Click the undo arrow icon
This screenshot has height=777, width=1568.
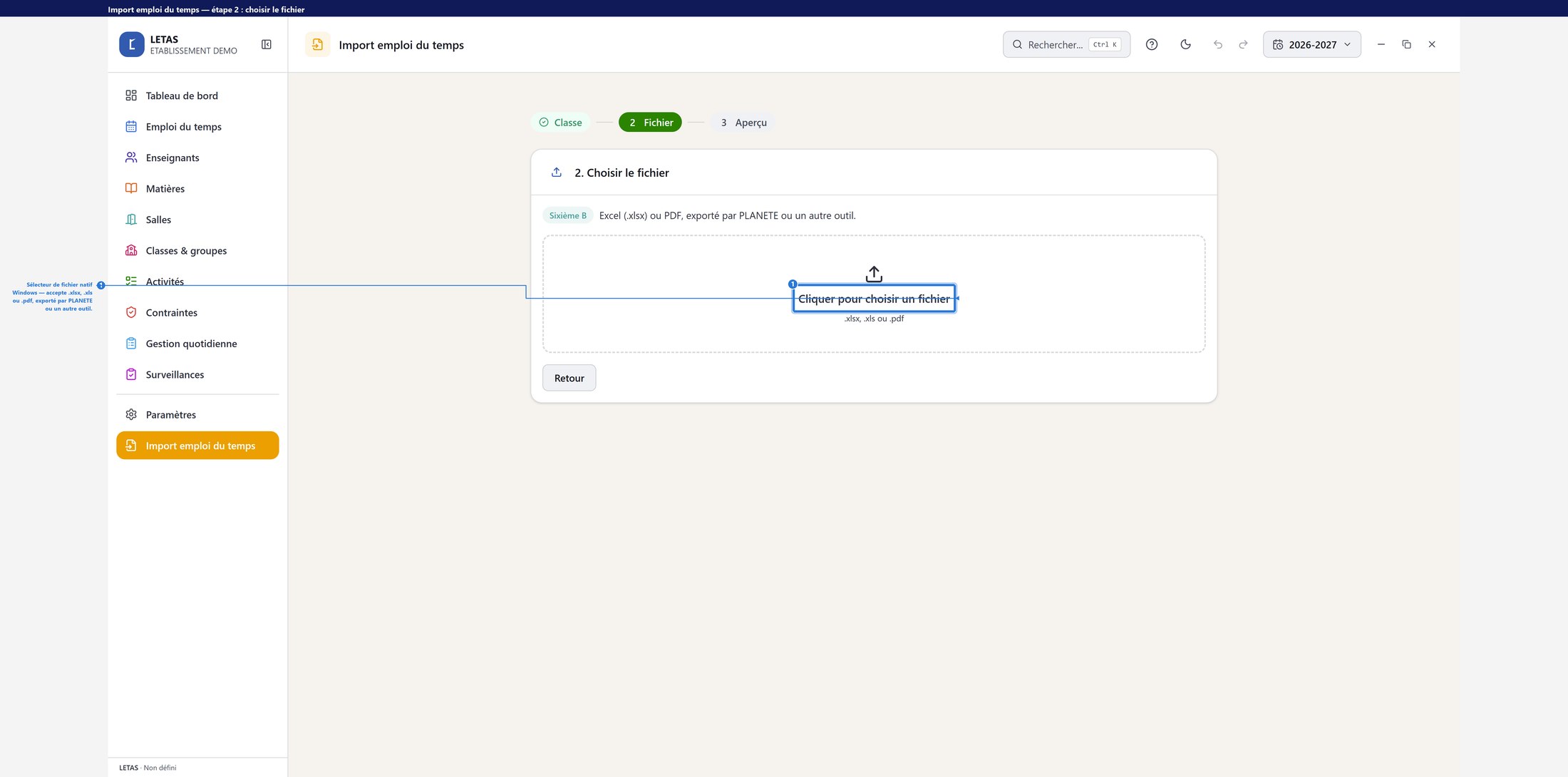click(x=1218, y=44)
